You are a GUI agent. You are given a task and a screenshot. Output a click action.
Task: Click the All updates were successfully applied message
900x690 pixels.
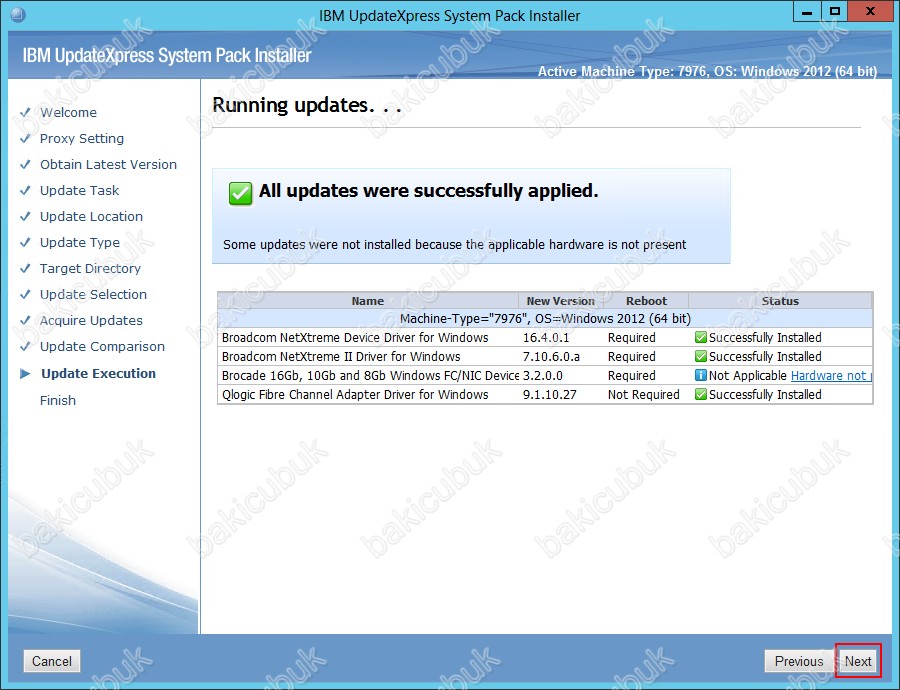[428, 191]
